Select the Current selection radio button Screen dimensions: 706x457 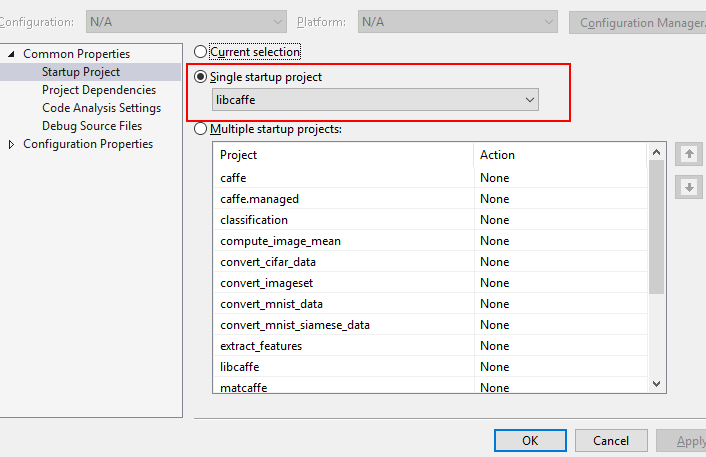201,51
